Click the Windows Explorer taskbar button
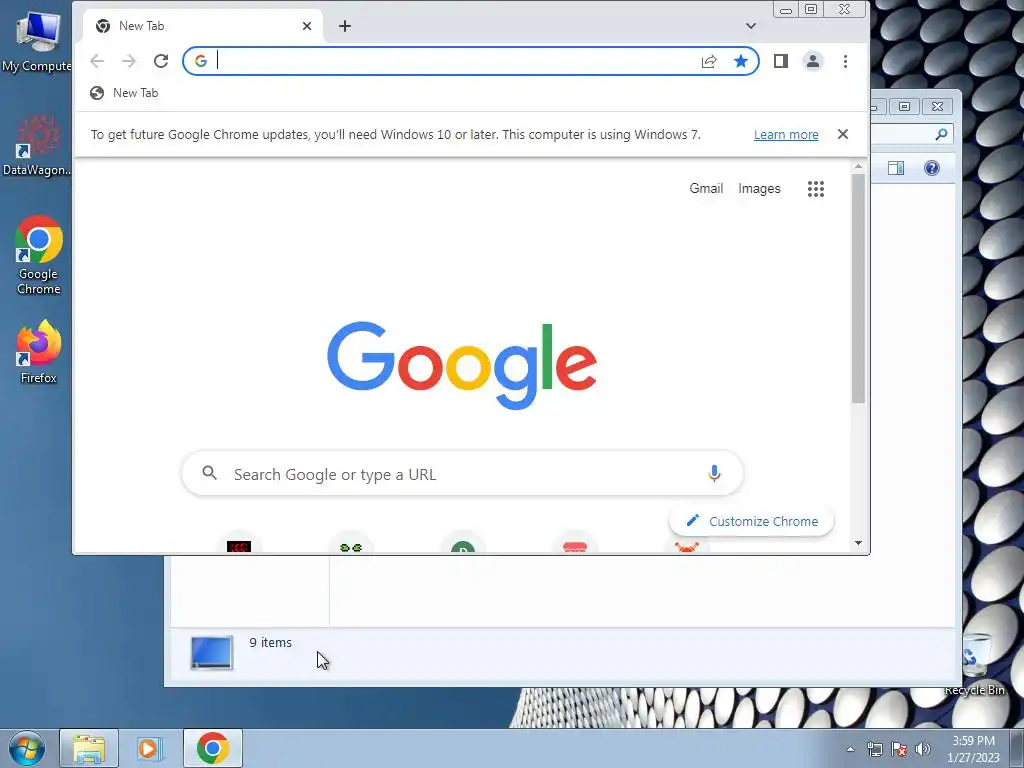 89,748
